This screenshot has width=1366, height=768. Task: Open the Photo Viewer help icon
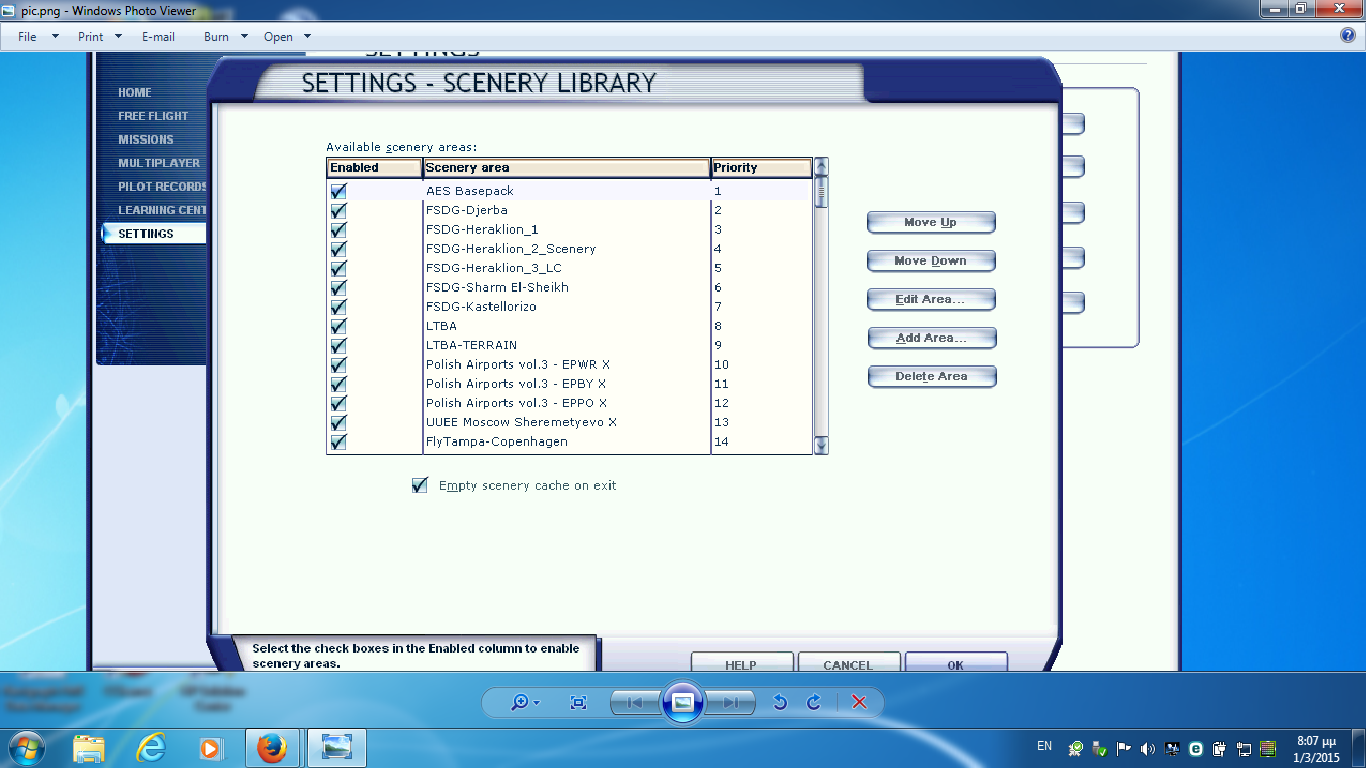[x=1348, y=36]
